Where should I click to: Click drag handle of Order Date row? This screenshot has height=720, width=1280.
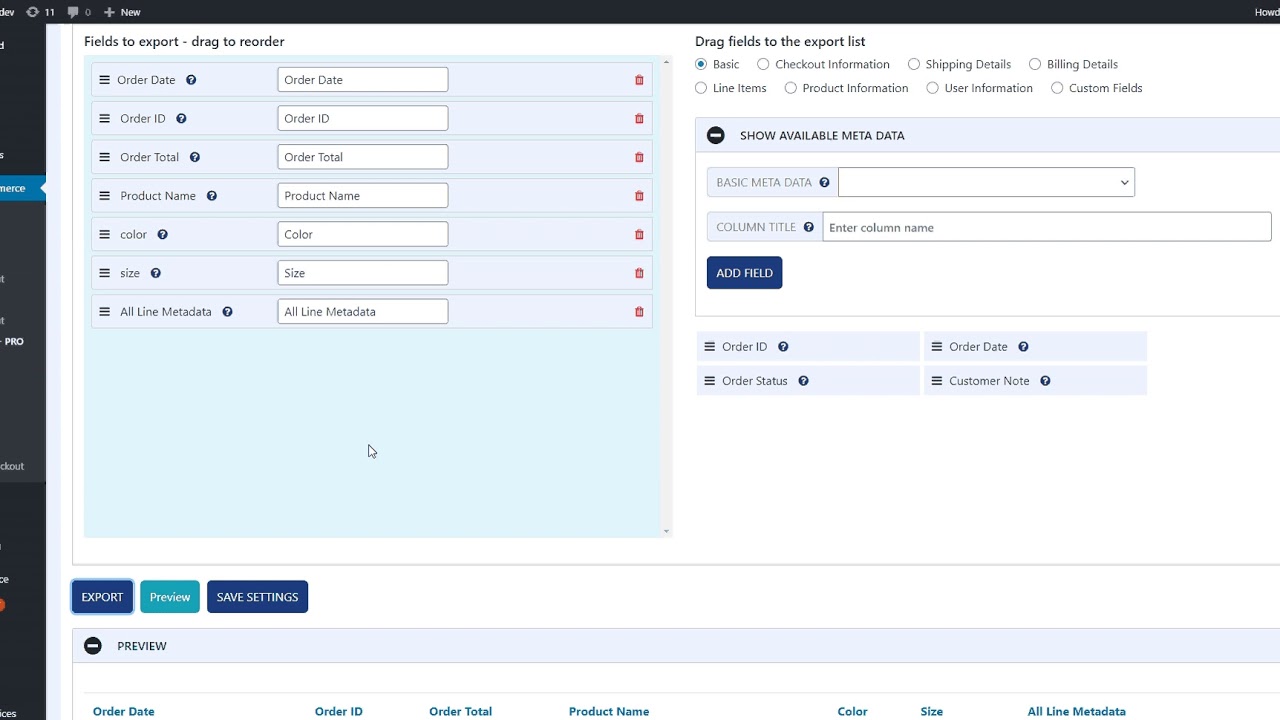[x=104, y=80]
